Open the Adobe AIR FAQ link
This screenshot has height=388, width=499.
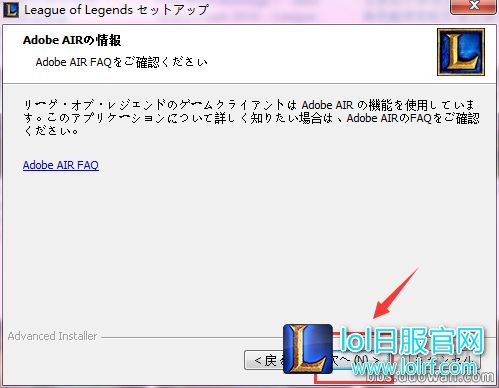61,165
